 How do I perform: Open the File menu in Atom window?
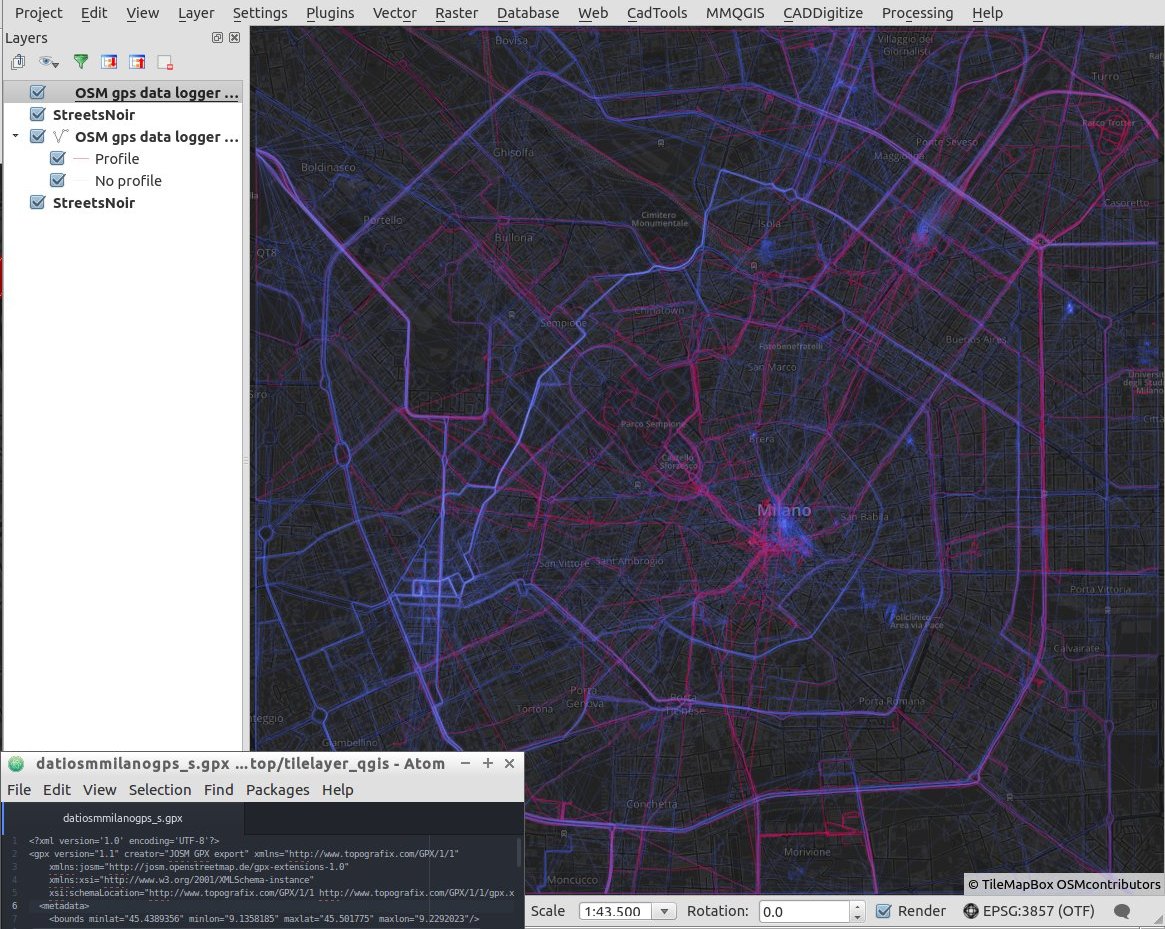pos(19,789)
